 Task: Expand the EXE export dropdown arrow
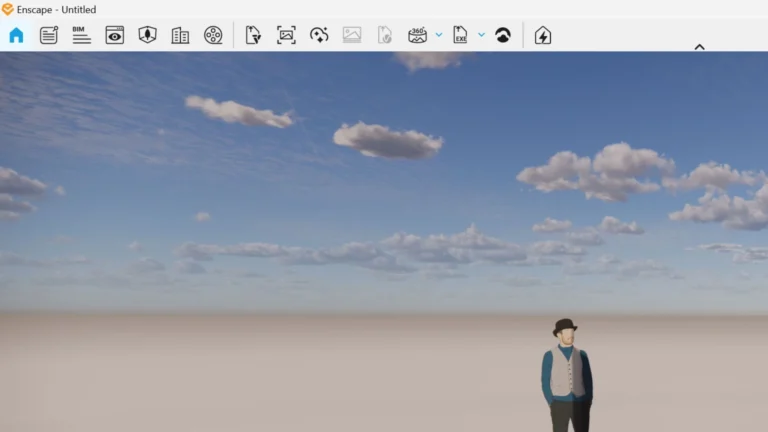coord(481,35)
